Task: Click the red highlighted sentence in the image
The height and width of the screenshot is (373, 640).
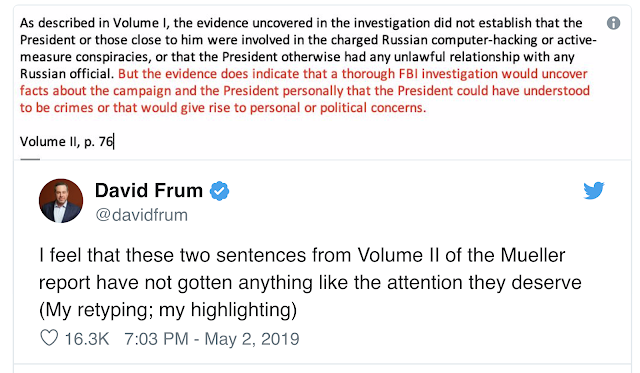Action: [x=304, y=91]
